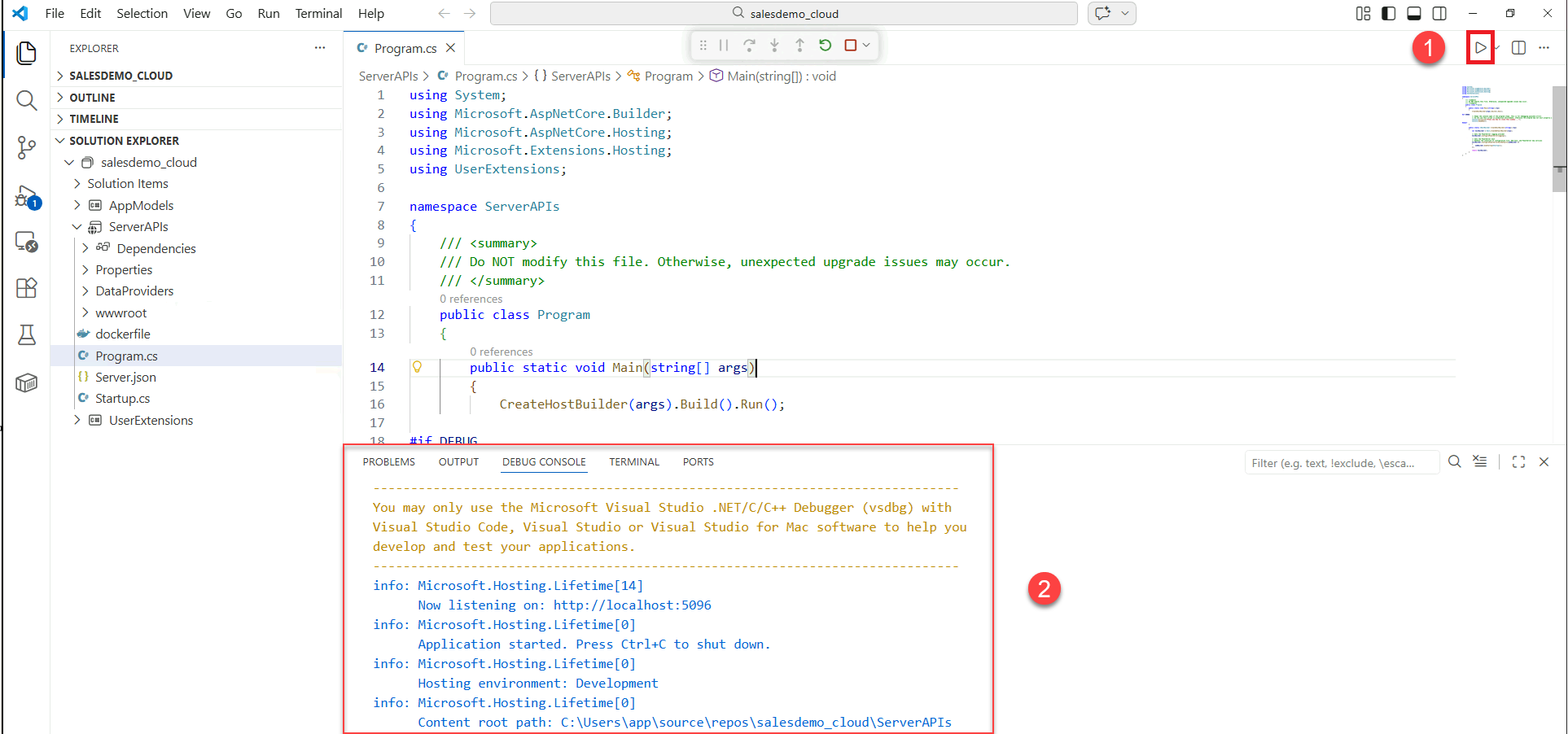Click the editor vertical scrollbar
1568x734 pixels.
[x=1559, y=138]
